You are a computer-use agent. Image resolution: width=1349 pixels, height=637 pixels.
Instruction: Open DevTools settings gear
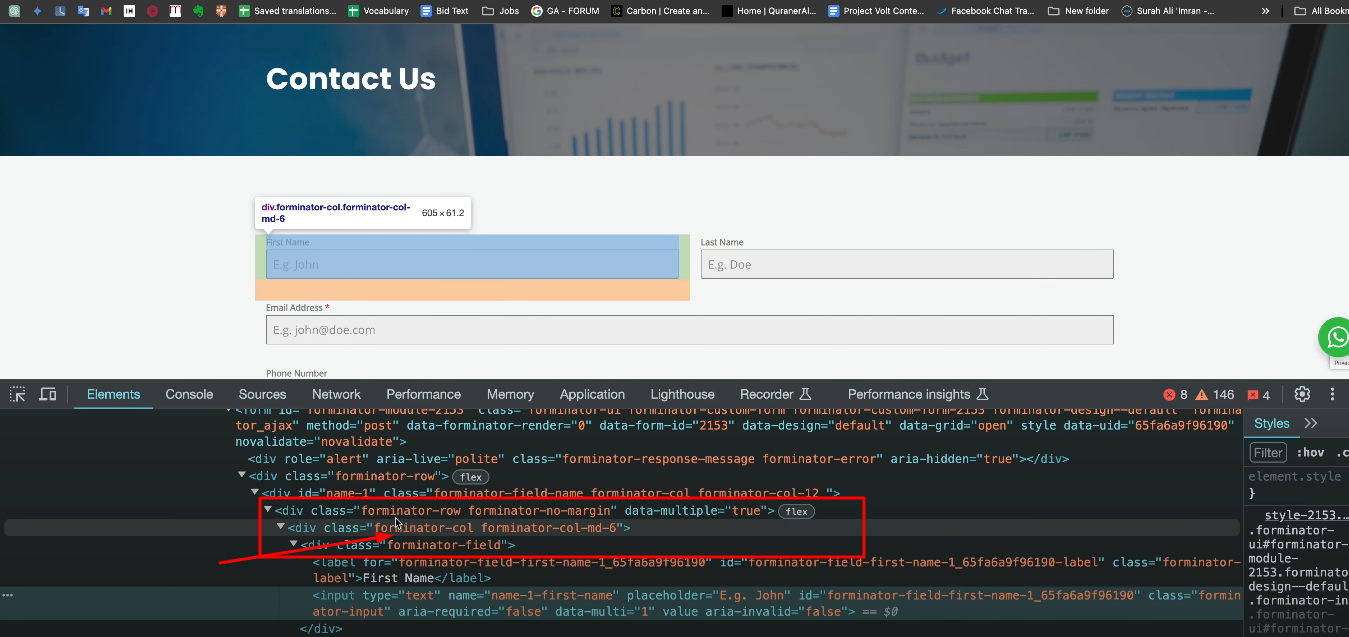(x=1301, y=394)
